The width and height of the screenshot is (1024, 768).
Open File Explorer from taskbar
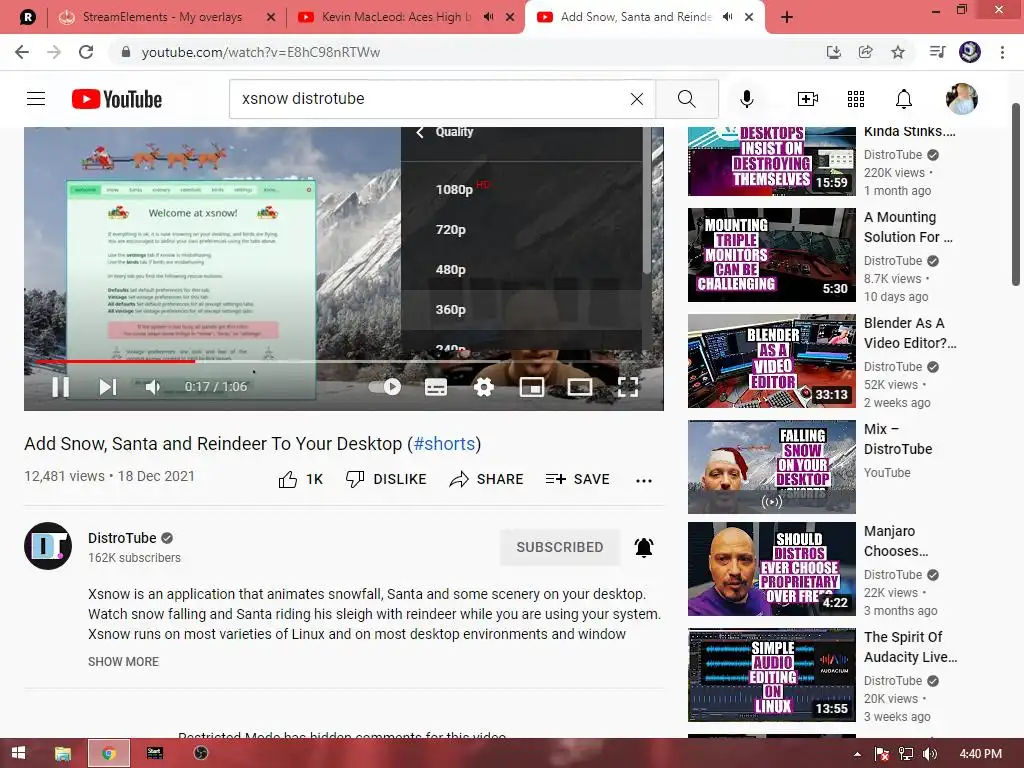(63, 753)
